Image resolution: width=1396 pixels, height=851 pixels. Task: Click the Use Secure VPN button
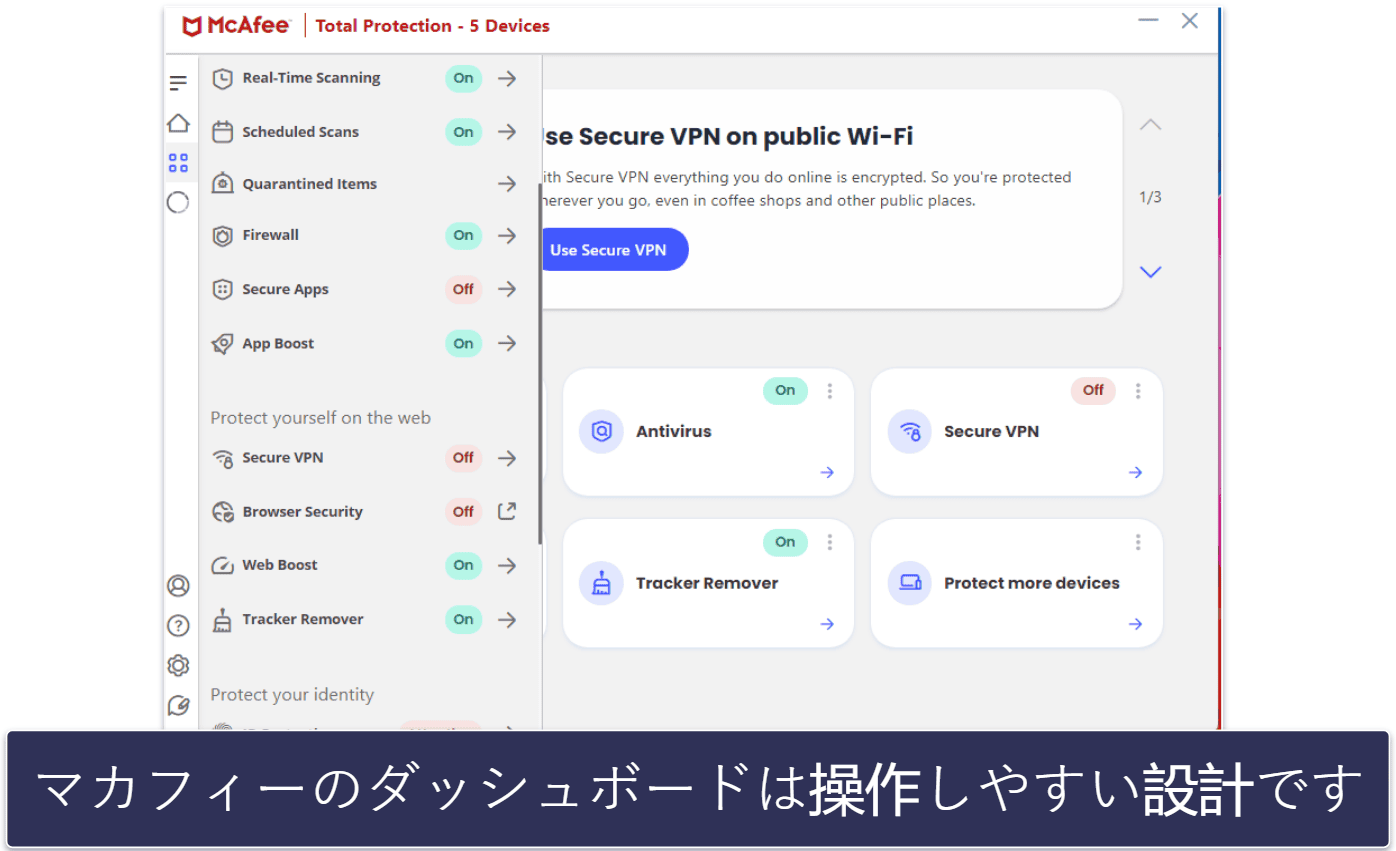[613, 250]
